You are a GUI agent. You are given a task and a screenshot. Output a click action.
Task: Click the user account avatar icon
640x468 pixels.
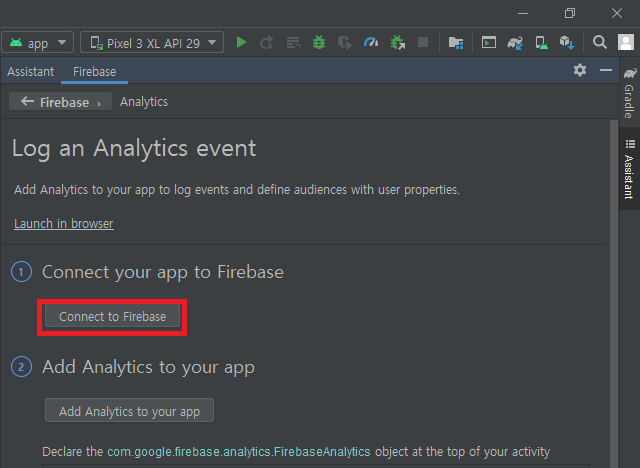(x=626, y=42)
